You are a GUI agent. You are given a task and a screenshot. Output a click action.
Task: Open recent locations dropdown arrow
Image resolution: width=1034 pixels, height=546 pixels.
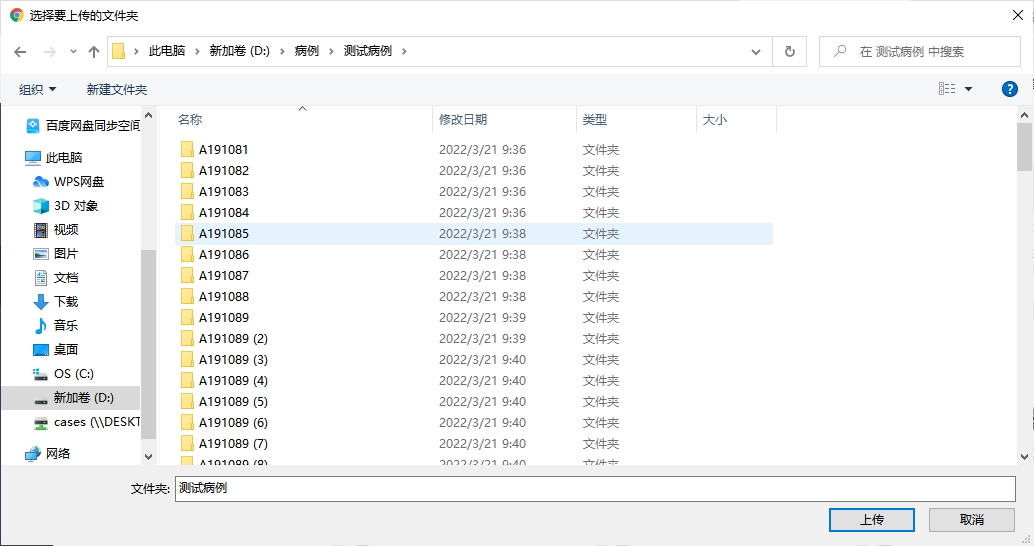(73, 52)
